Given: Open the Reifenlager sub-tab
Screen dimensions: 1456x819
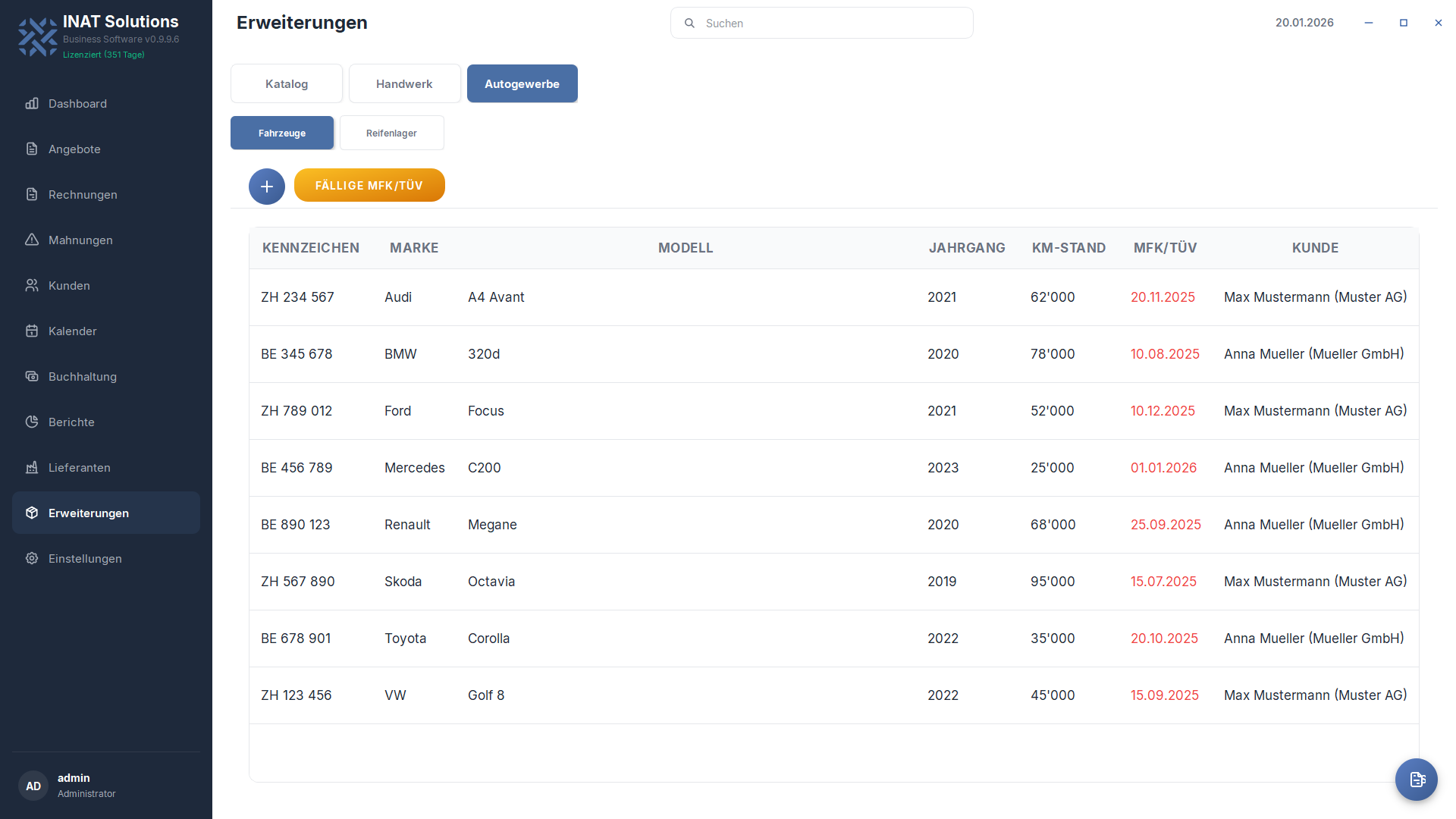Looking at the screenshot, I should (391, 133).
